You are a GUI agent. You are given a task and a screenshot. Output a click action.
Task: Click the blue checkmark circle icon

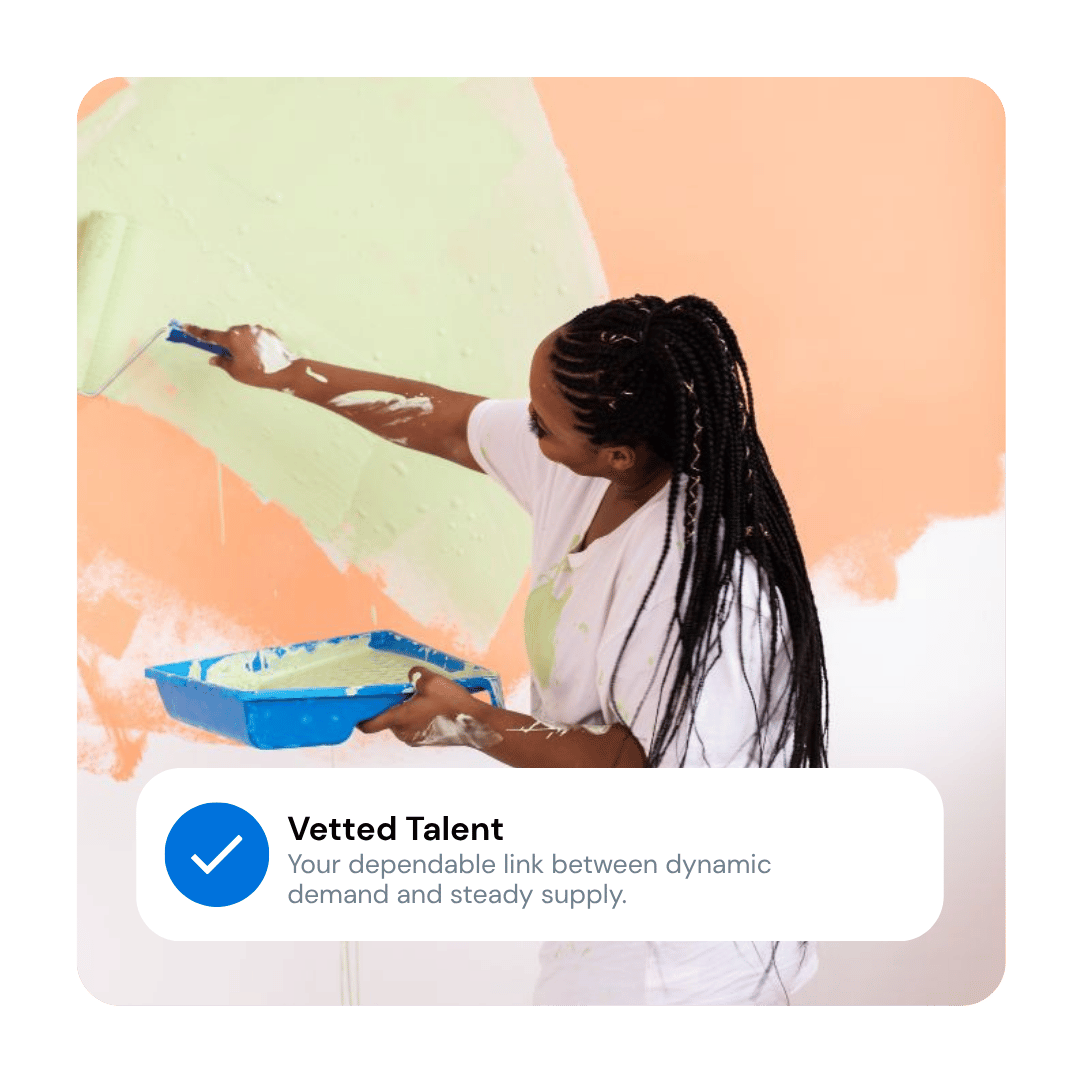217,854
